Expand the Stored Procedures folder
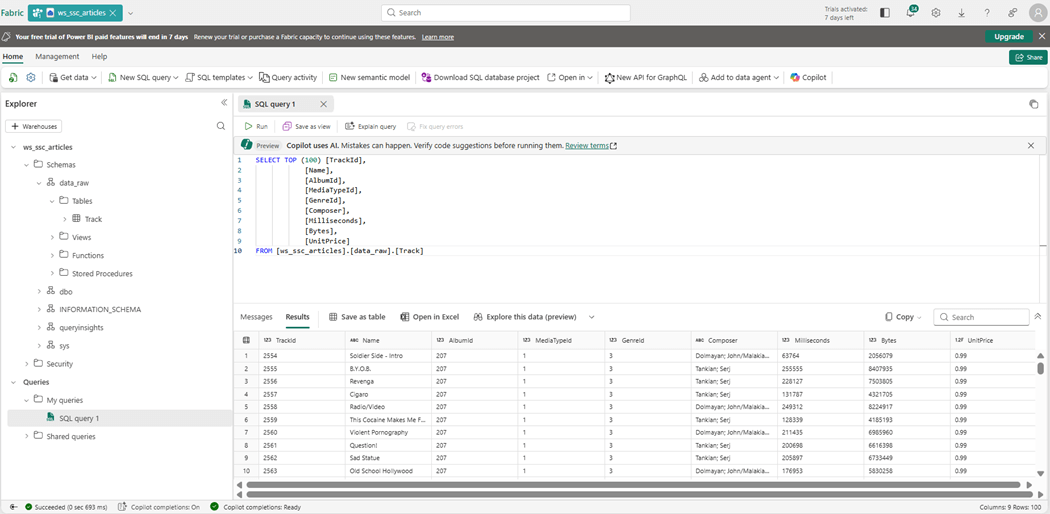Image resolution: width=1050 pixels, height=514 pixels. click(52, 273)
